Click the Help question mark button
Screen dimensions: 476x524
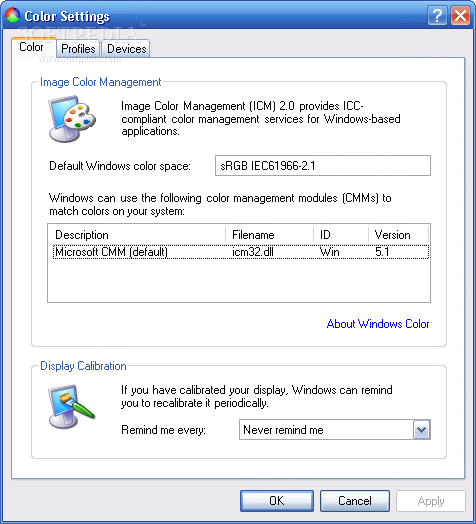(x=437, y=15)
